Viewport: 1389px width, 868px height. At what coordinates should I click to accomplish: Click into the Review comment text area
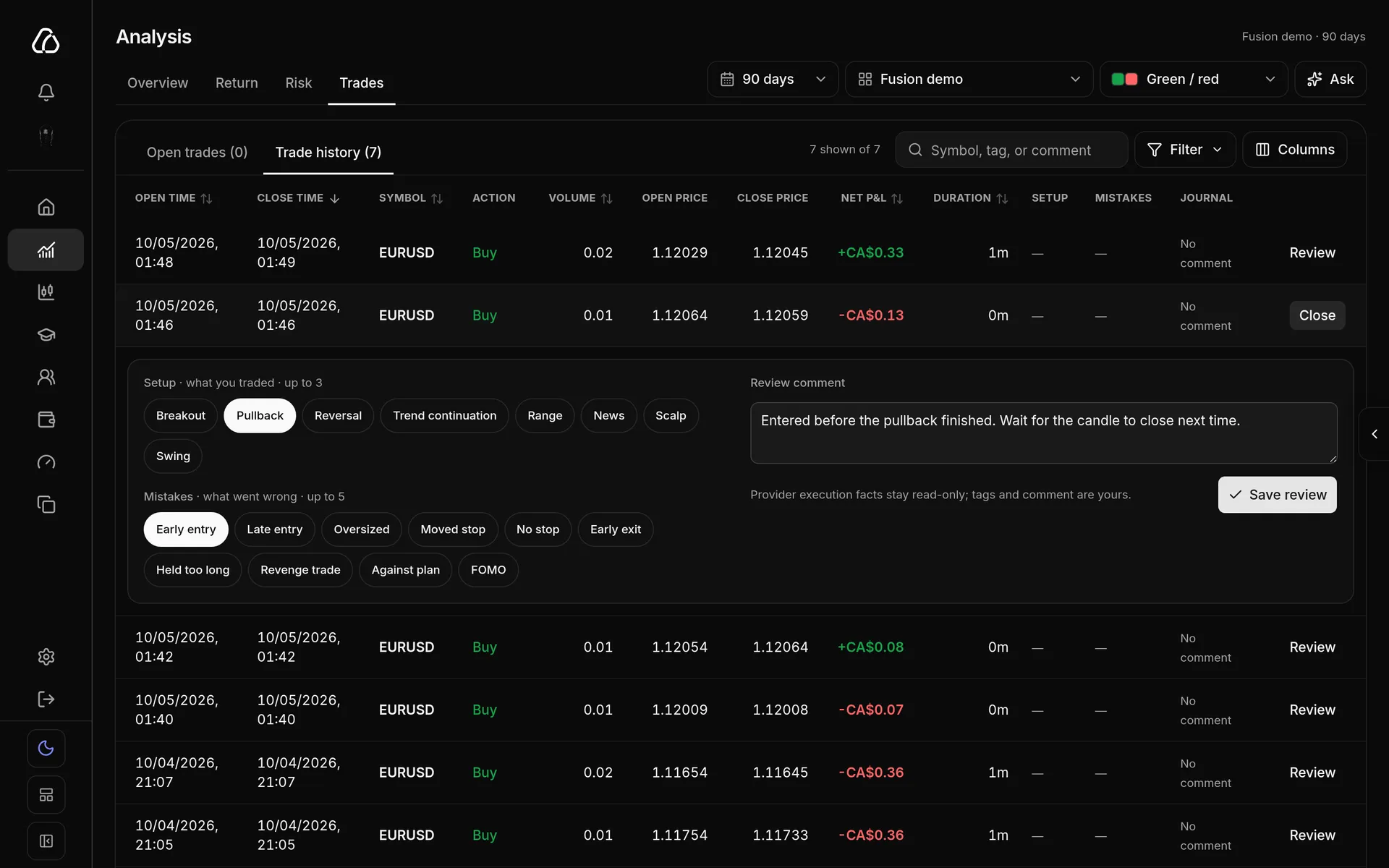tap(1043, 433)
